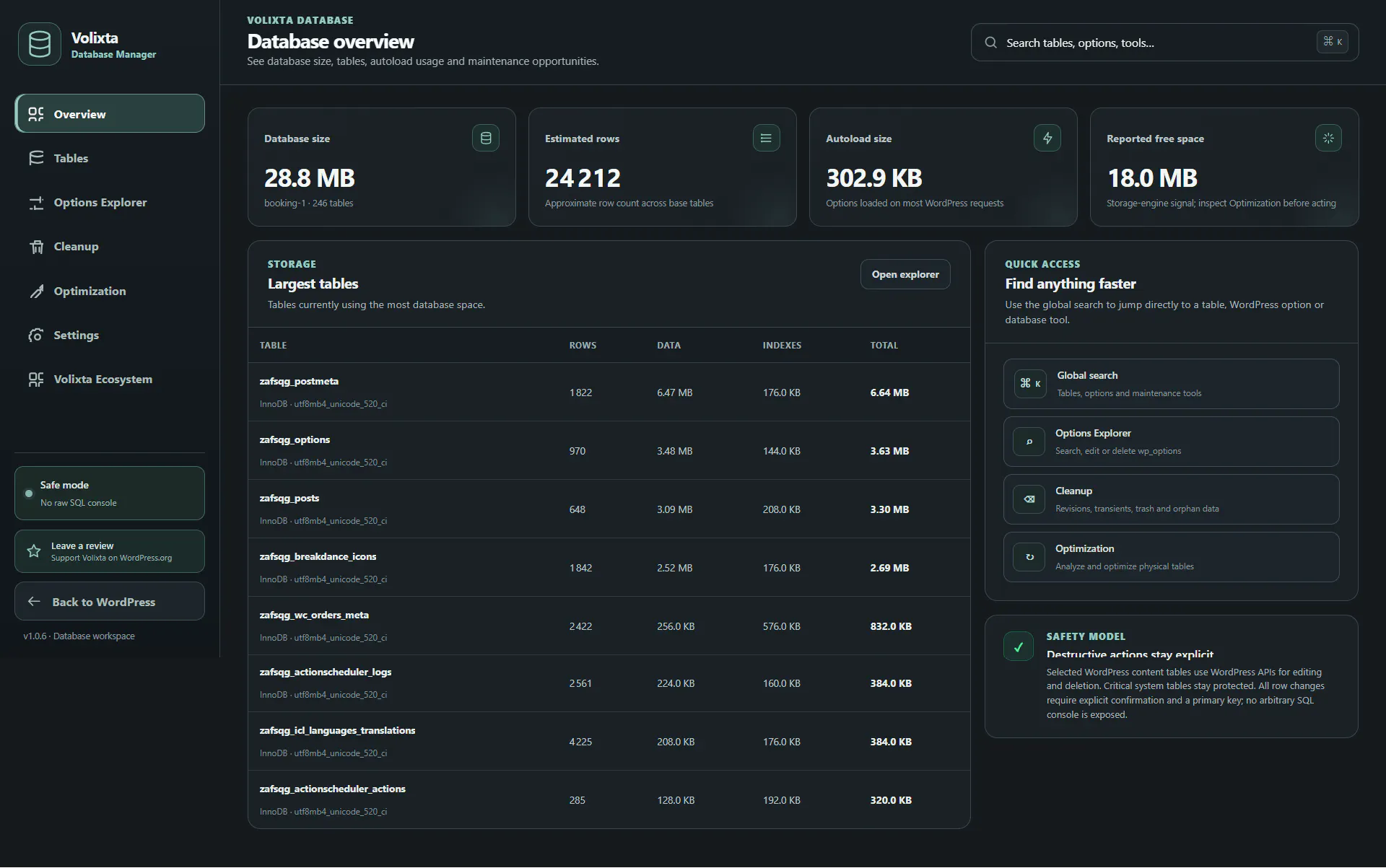Click the Open explorer button
Screen dimensions: 1386x868
[905, 274]
